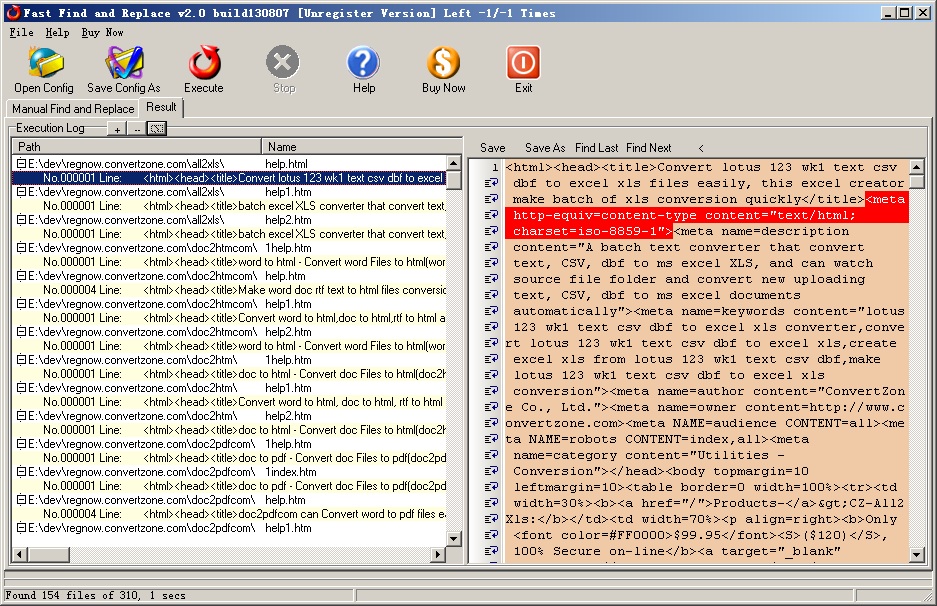Screen dimensions: 937x606
Task: Click Find Next in the preview pane
Action: pyautogui.click(x=648, y=147)
